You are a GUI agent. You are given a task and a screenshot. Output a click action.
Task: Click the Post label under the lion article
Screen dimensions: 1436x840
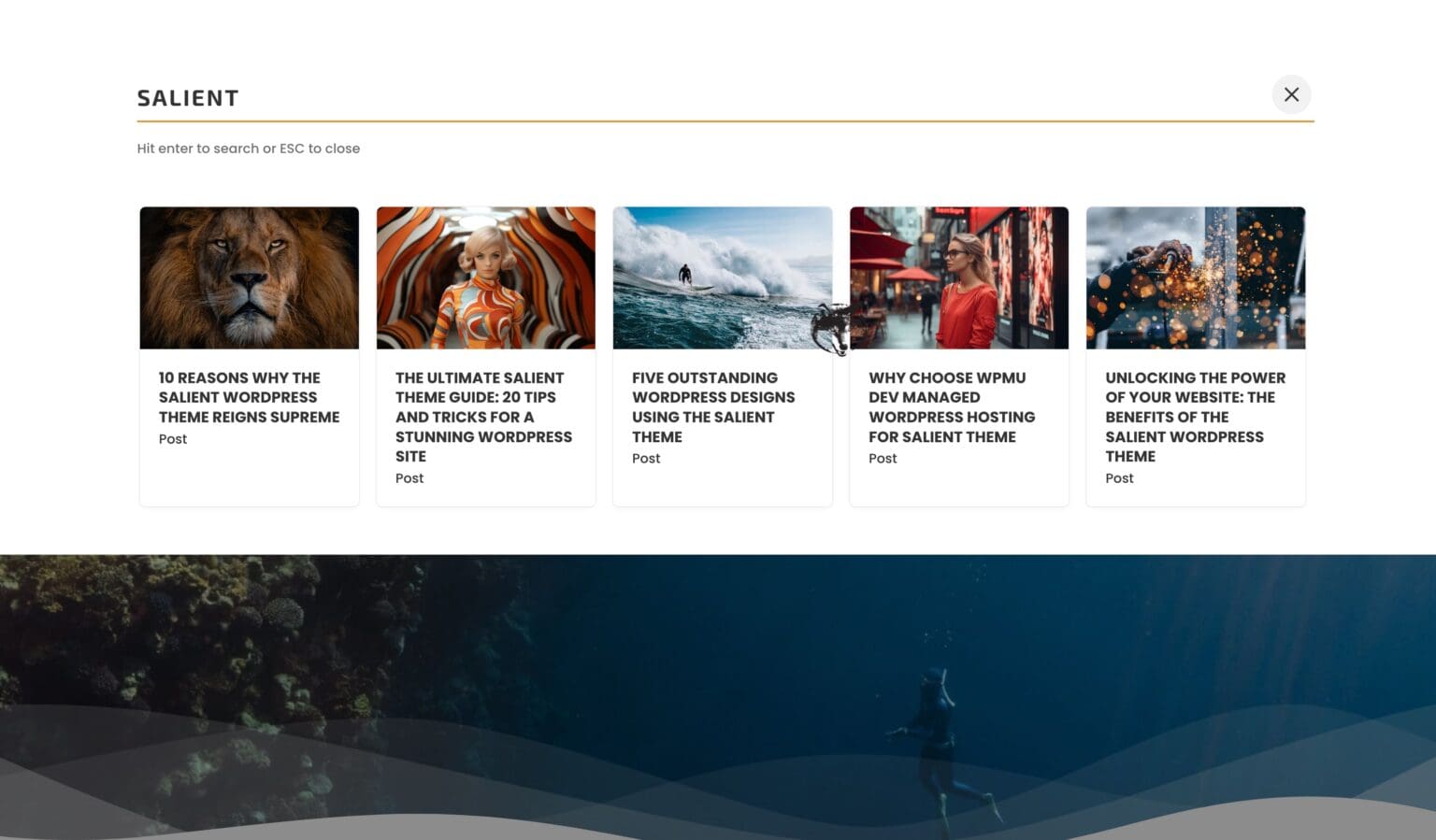[x=172, y=439]
